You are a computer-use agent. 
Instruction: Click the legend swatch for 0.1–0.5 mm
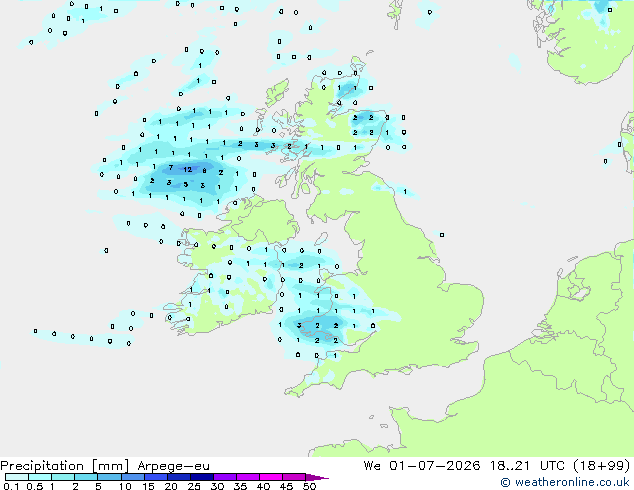(17, 477)
